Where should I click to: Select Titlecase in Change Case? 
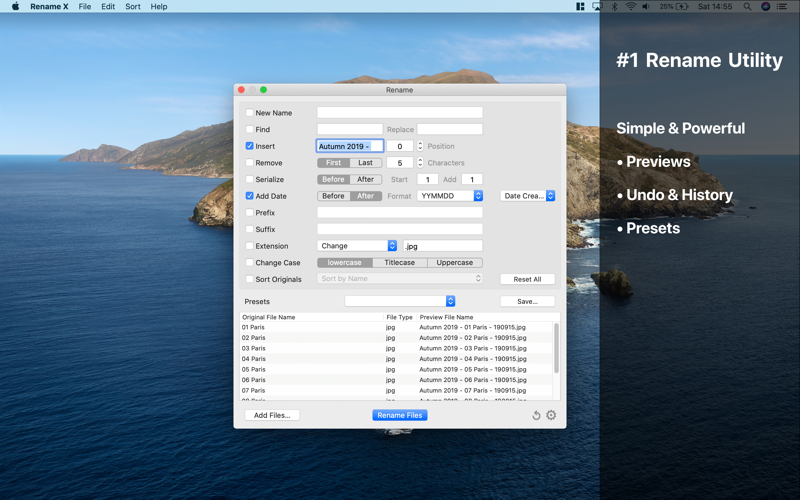399,262
